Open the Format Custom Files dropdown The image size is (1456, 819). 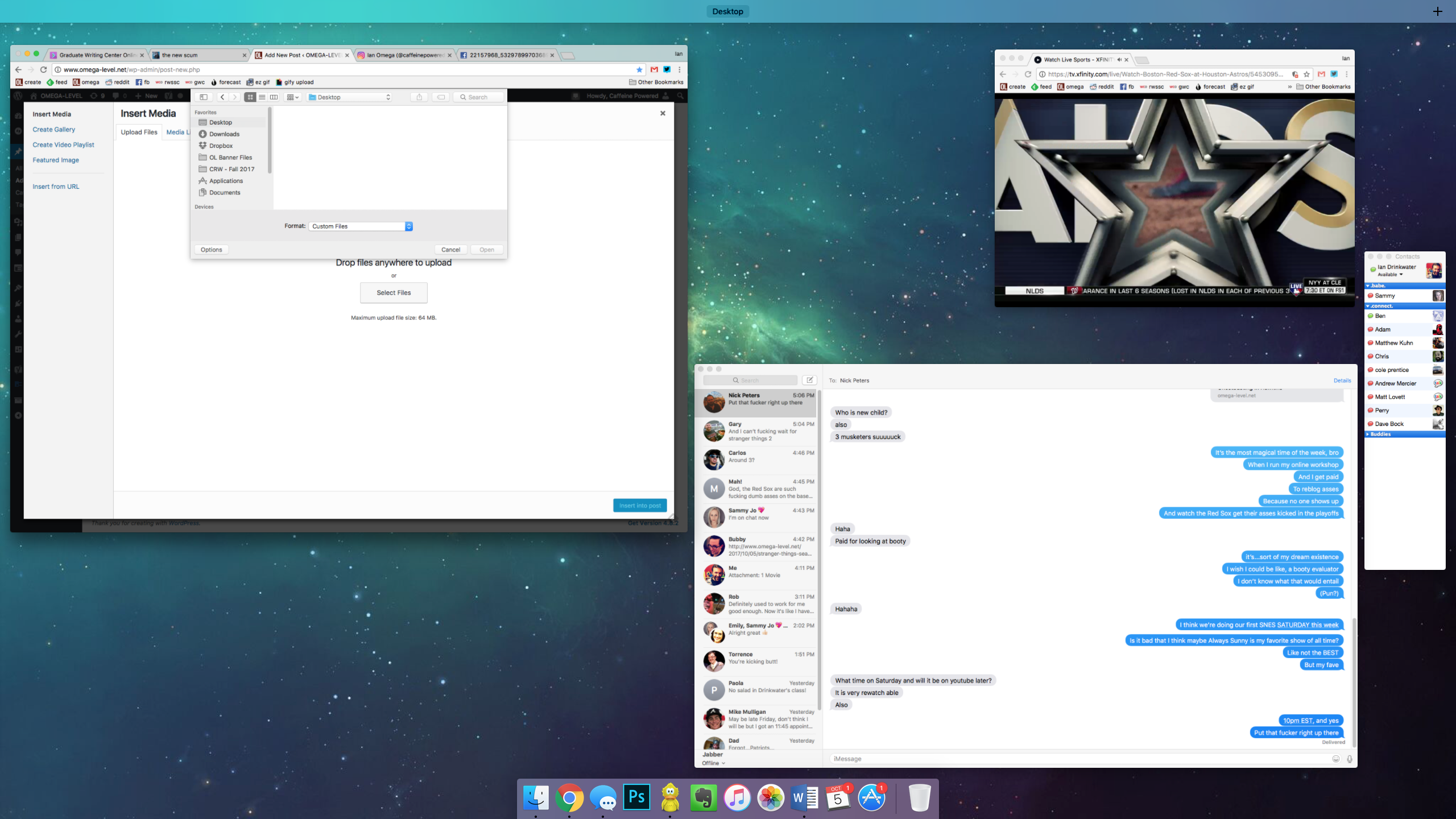click(x=361, y=226)
